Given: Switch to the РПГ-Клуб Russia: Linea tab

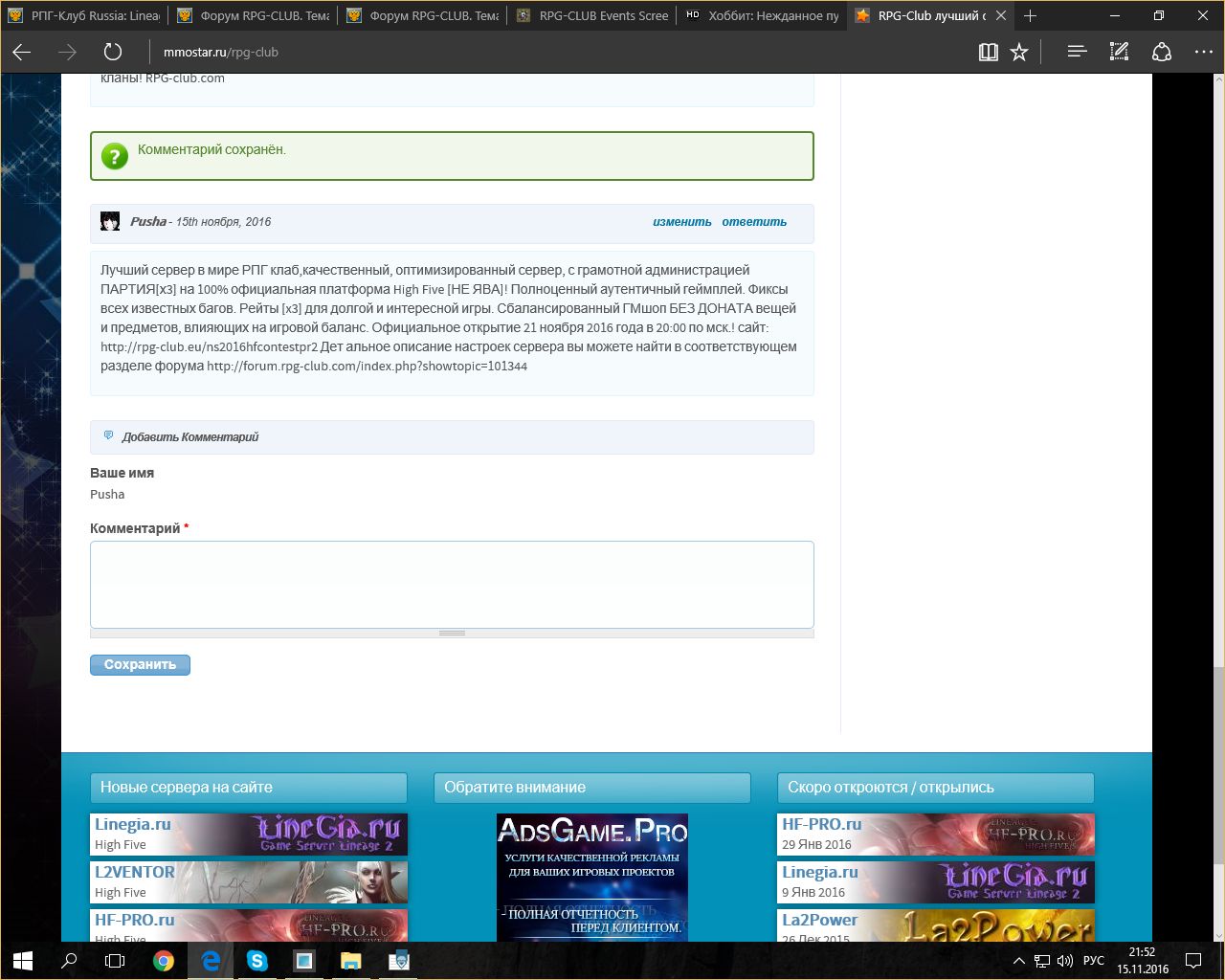Looking at the screenshot, I should [x=84, y=15].
